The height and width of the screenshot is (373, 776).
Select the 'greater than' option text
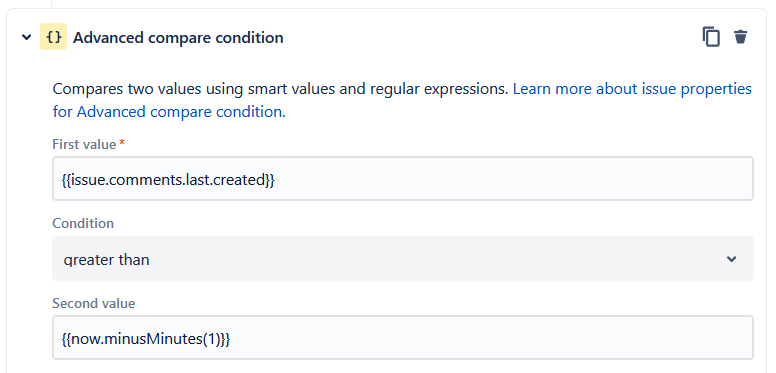(106, 260)
